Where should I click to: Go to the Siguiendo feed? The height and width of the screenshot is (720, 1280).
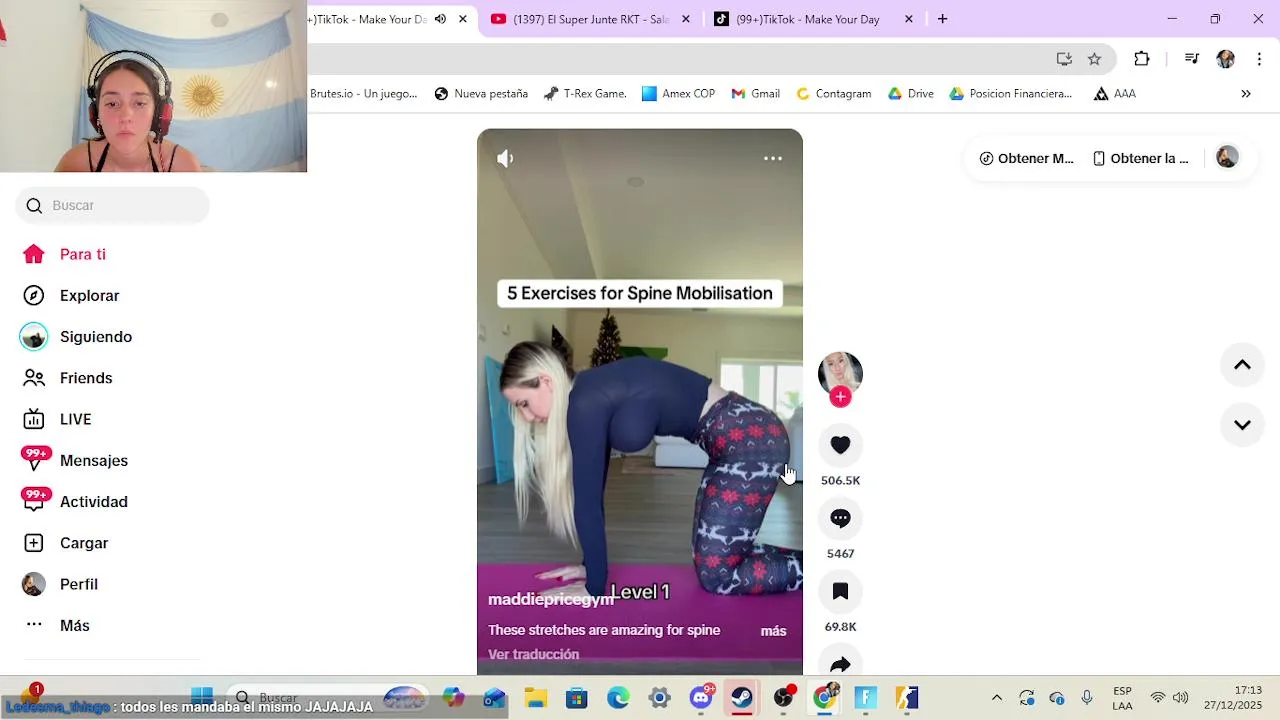click(77, 337)
